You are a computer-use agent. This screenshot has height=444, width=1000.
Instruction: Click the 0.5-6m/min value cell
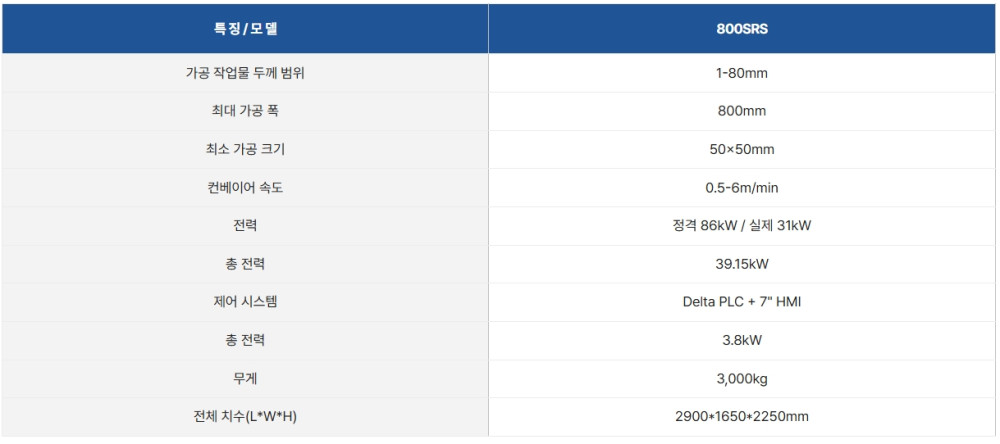tap(742, 187)
